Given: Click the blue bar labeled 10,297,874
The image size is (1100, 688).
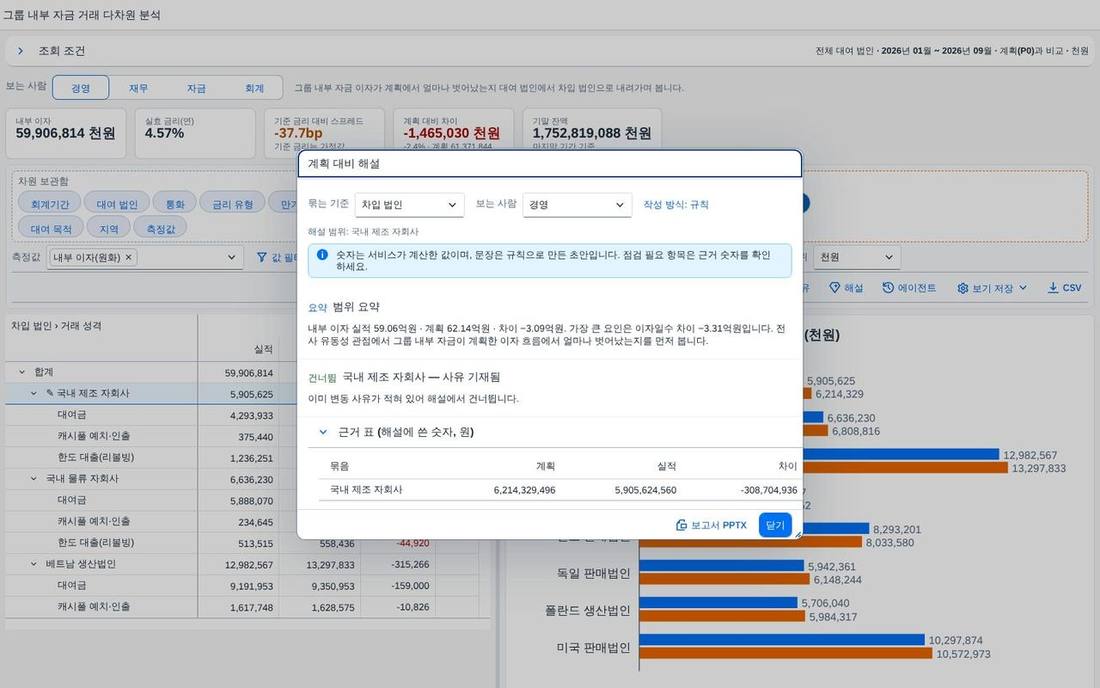Looking at the screenshot, I should pos(782,640).
